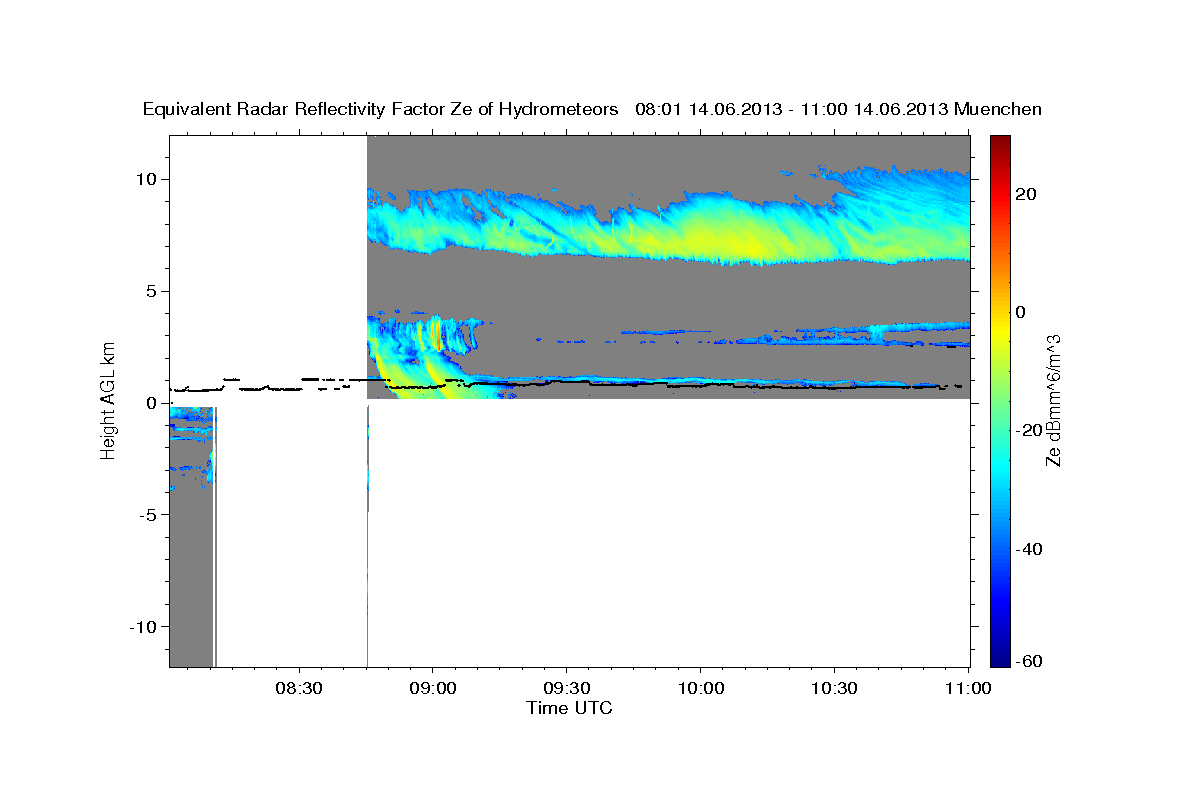Click the '08:30' time tick label
This screenshot has height=800, width=1200.
click(x=299, y=690)
